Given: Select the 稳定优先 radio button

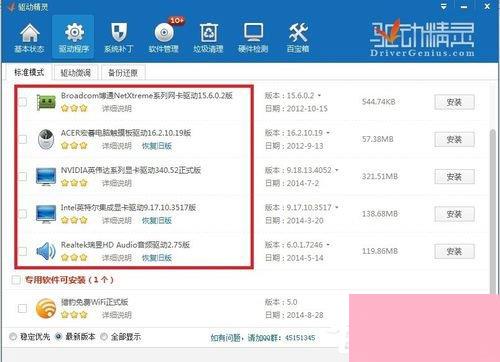Looking at the screenshot, I should (x=13, y=337).
